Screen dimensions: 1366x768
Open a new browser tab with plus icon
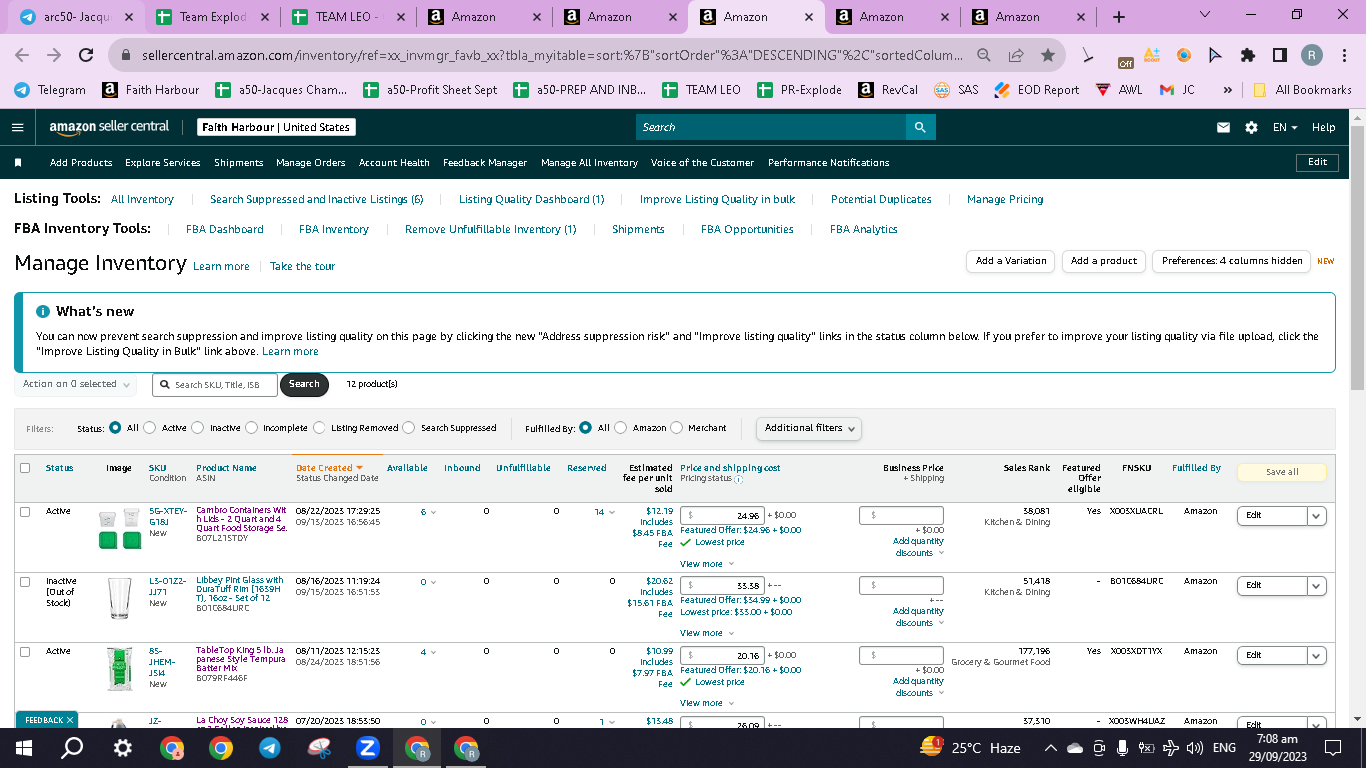point(1119,17)
